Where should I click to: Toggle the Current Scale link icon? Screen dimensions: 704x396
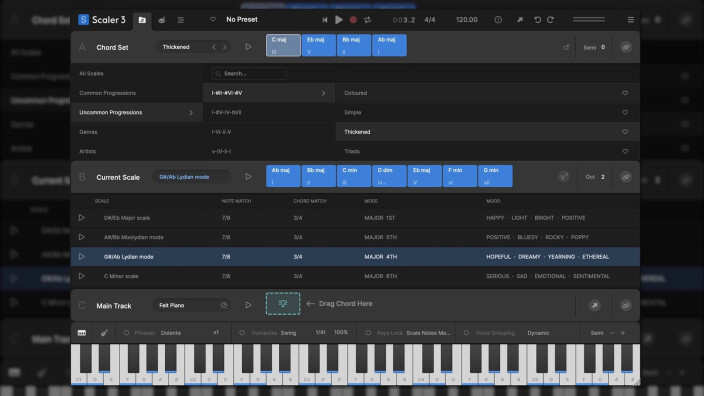coord(625,177)
